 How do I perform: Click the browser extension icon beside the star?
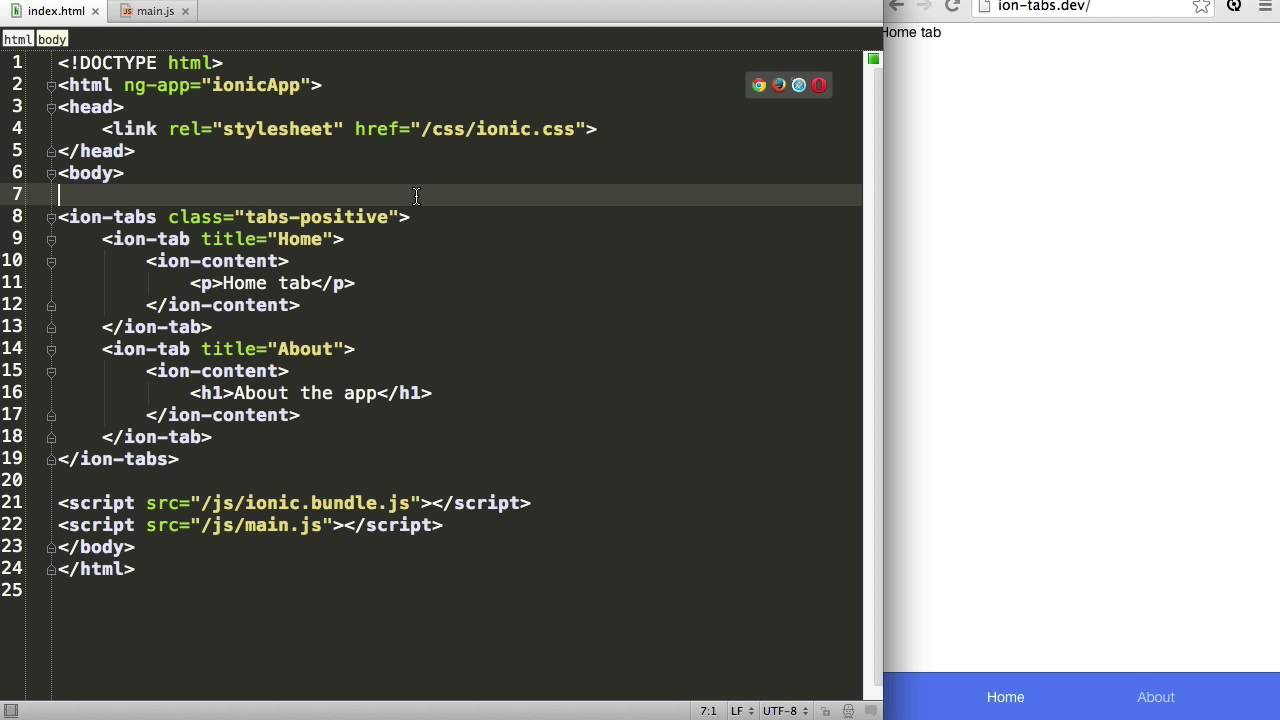[x=1234, y=6]
